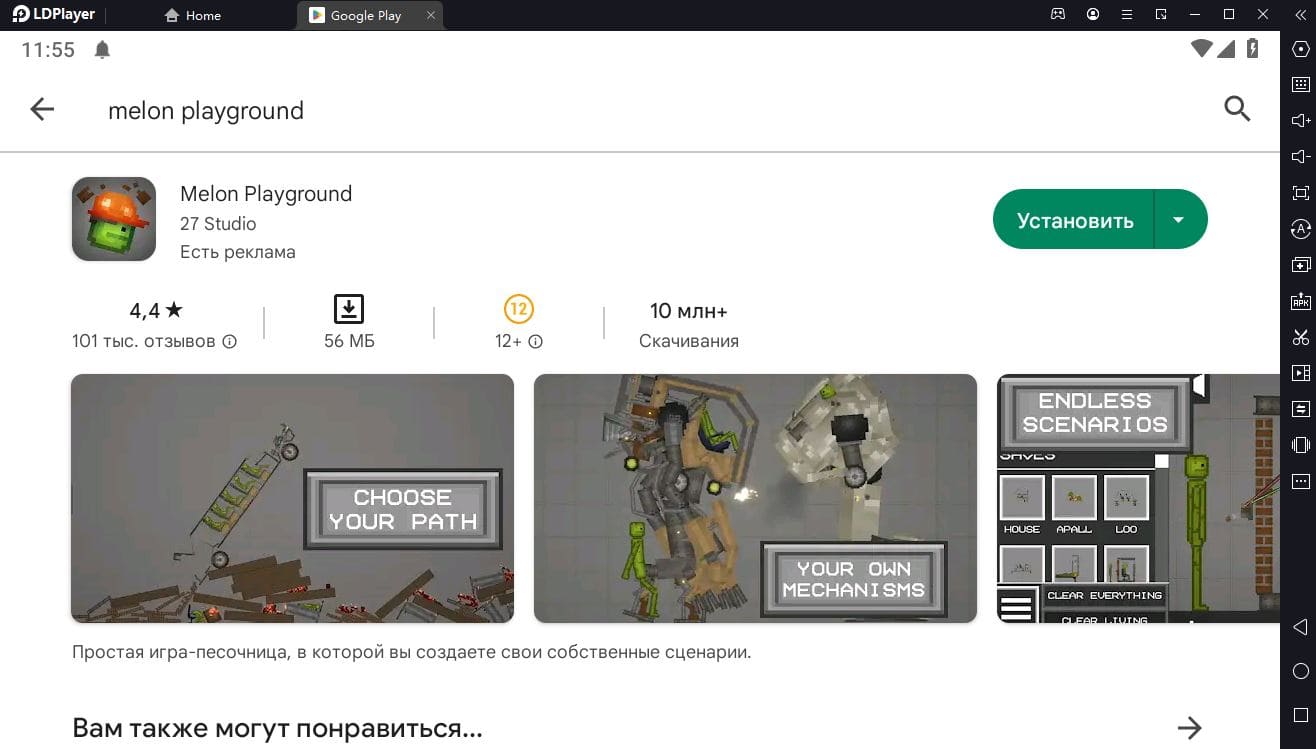The width and height of the screenshot is (1316, 749).
Task: Increase volume with the sidebar speaker plus icon
Action: click(1300, 121)
